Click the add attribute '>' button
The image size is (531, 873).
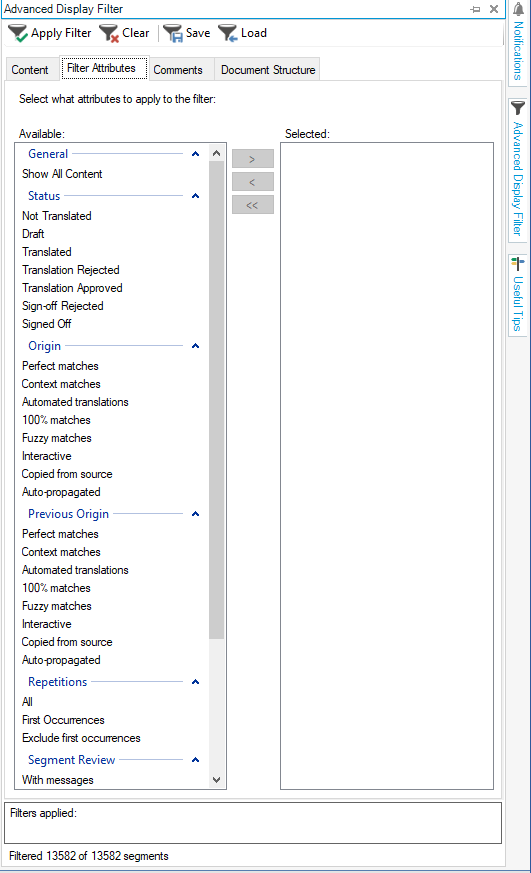(x=253, y=159)
